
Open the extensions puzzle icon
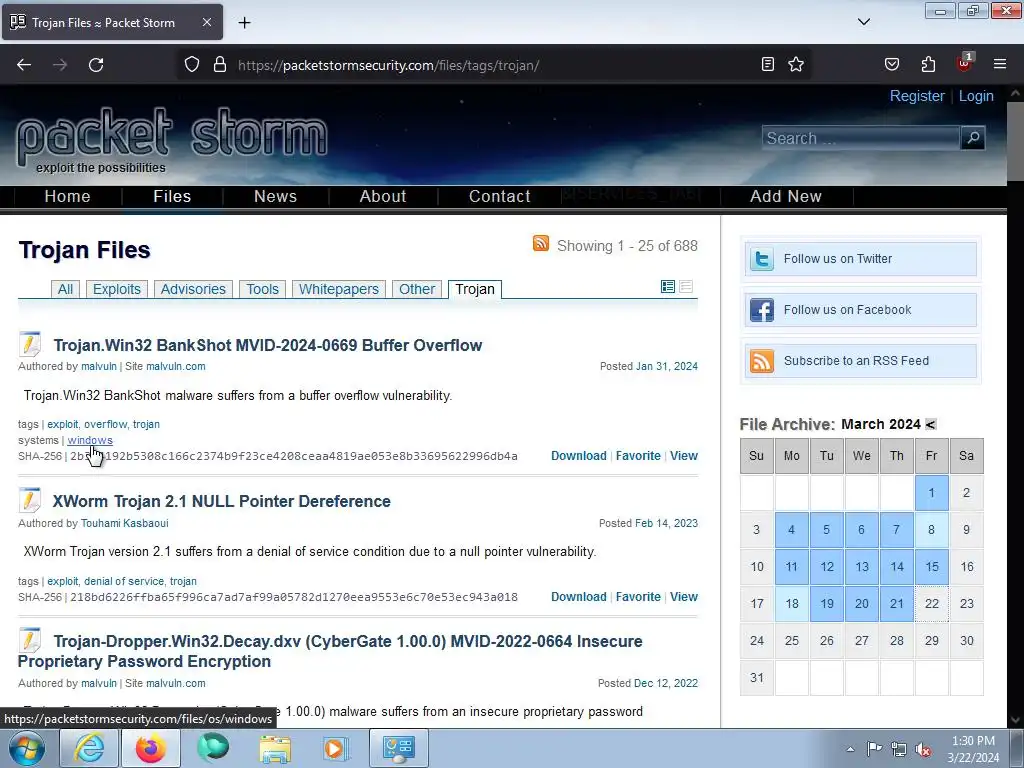pyautogui.click(x=928, y=64)
